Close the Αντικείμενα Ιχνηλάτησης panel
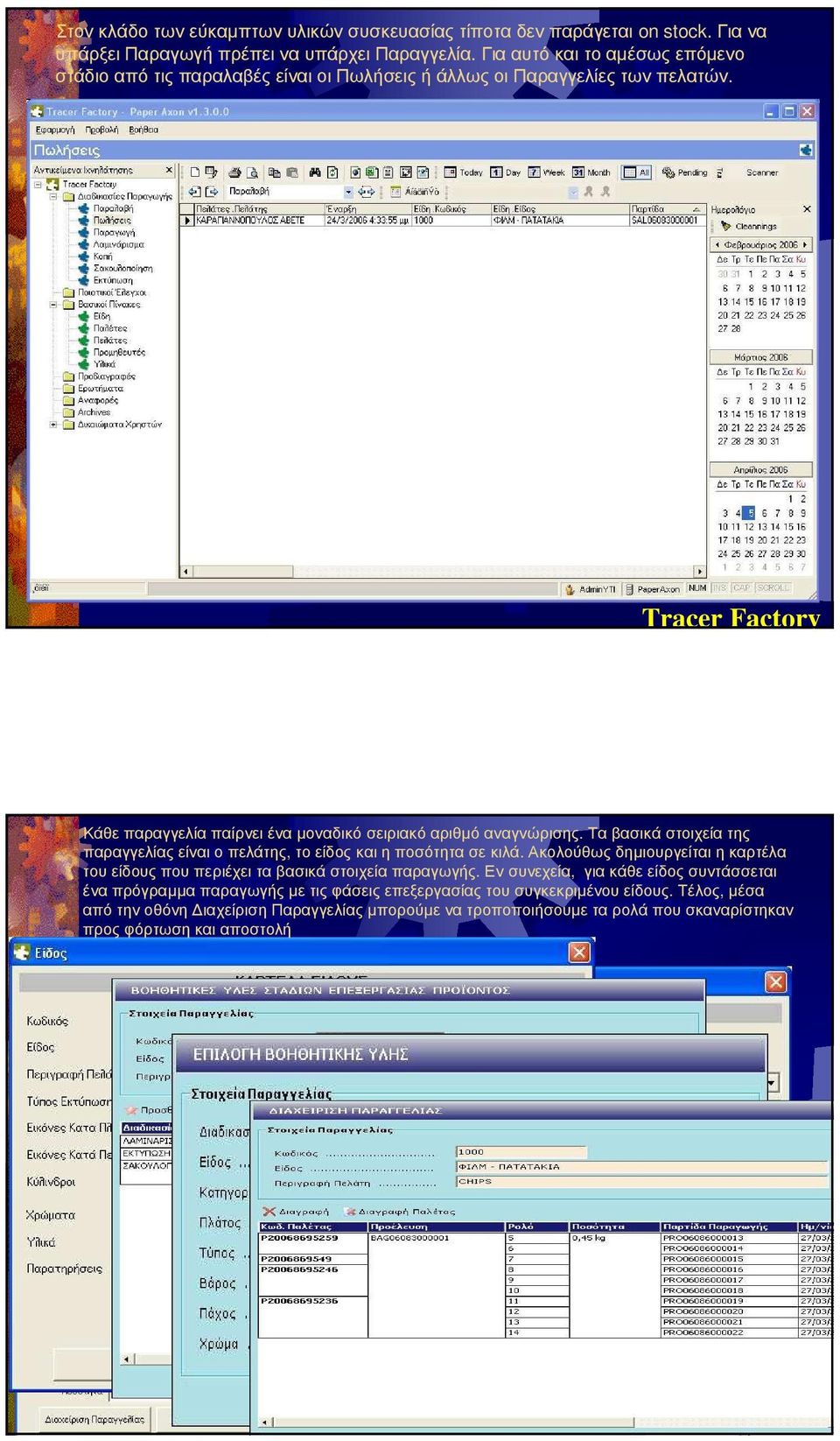The height and width of the screenshot is (1441, 840). (x=169, y=170)
